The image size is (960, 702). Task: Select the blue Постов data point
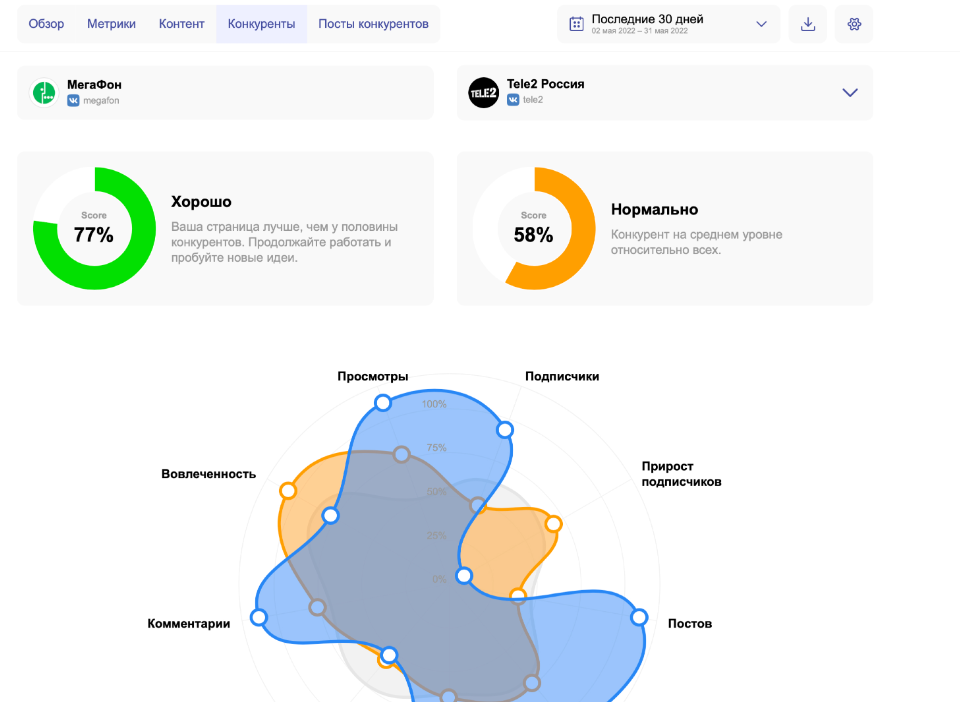(x=639, y=617)
